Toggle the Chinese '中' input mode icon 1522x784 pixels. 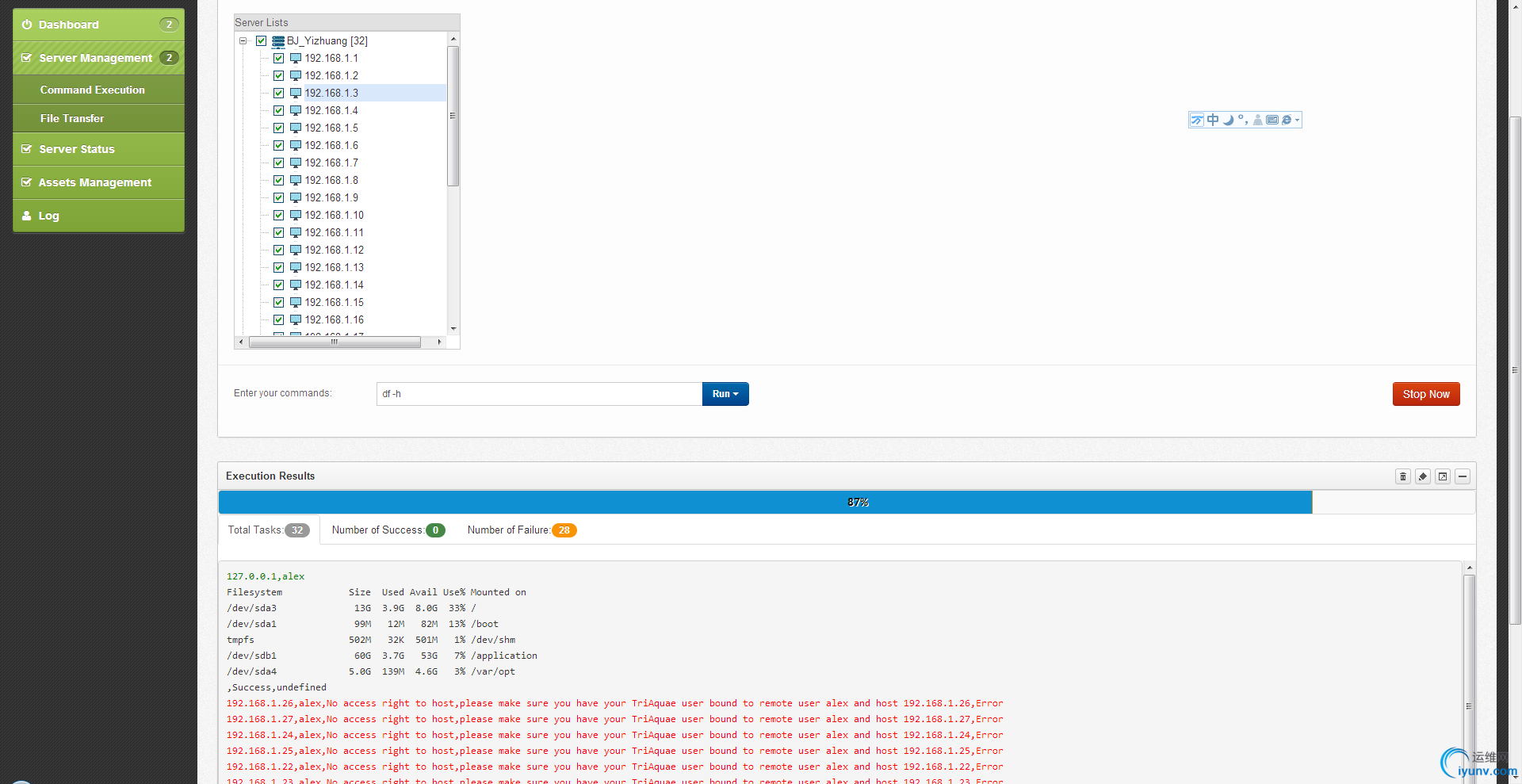tap(1213, 120)
